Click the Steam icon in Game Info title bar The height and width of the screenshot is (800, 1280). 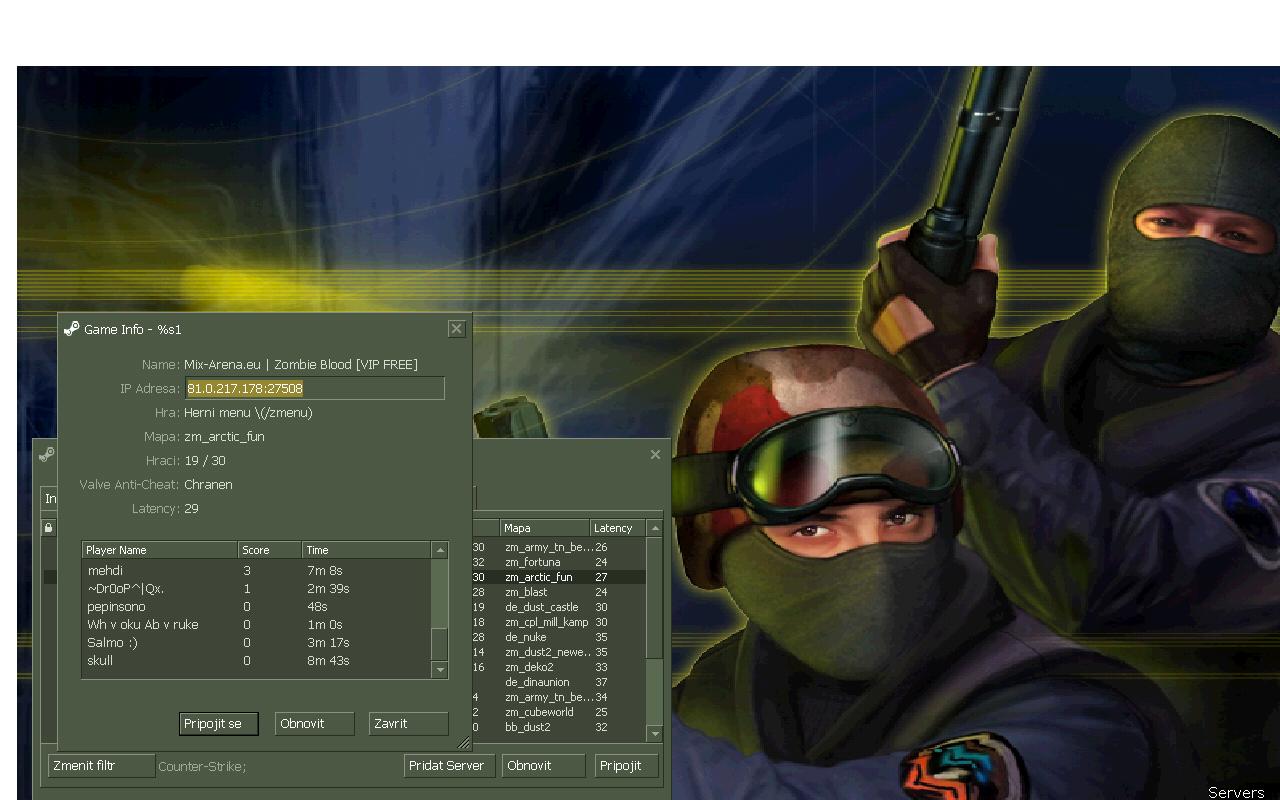click(71, 329)
